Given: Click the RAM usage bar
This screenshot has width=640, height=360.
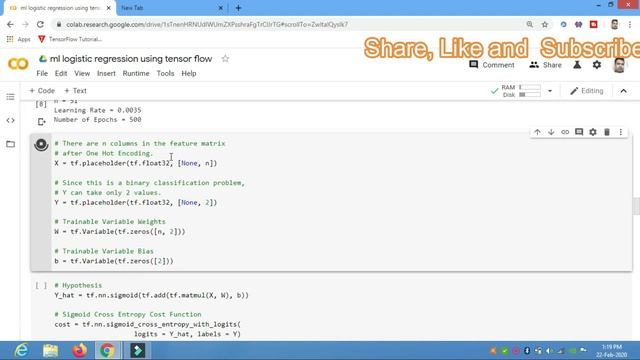Looking at the screenshot, I should pyautogui.click(x=530, y=87).
